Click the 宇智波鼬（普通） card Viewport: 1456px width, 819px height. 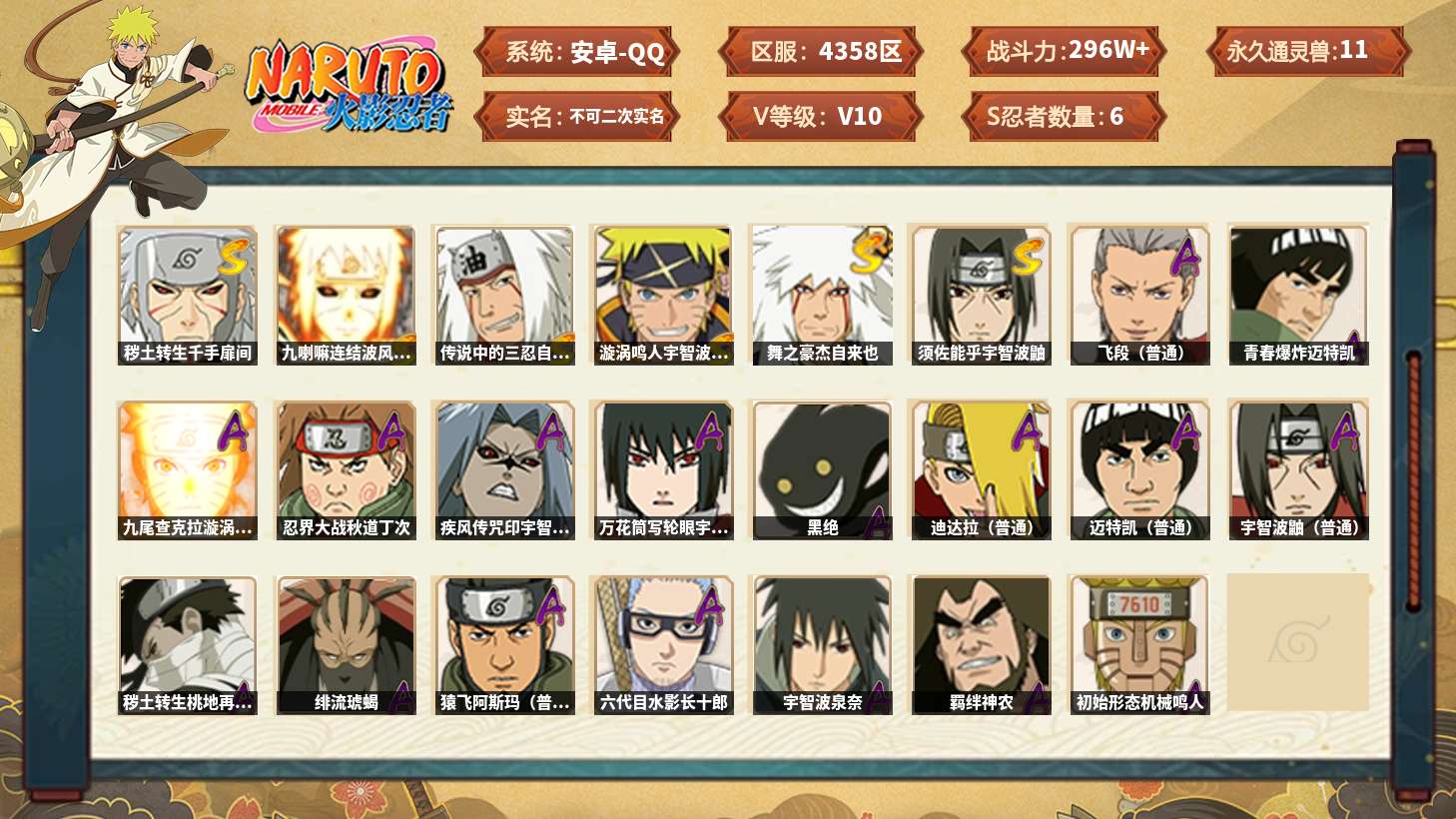(1298, 470)
